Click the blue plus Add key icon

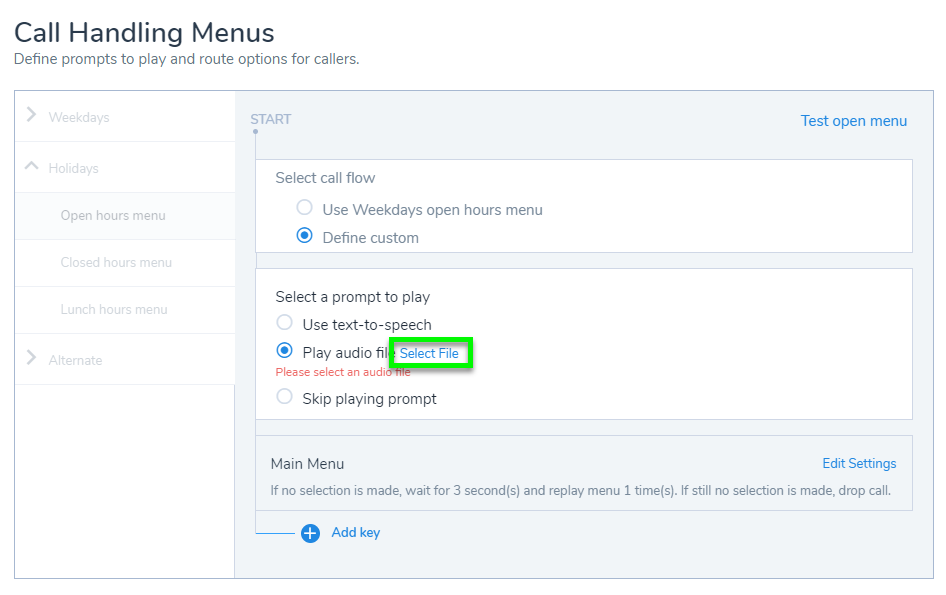pos(310,533)
